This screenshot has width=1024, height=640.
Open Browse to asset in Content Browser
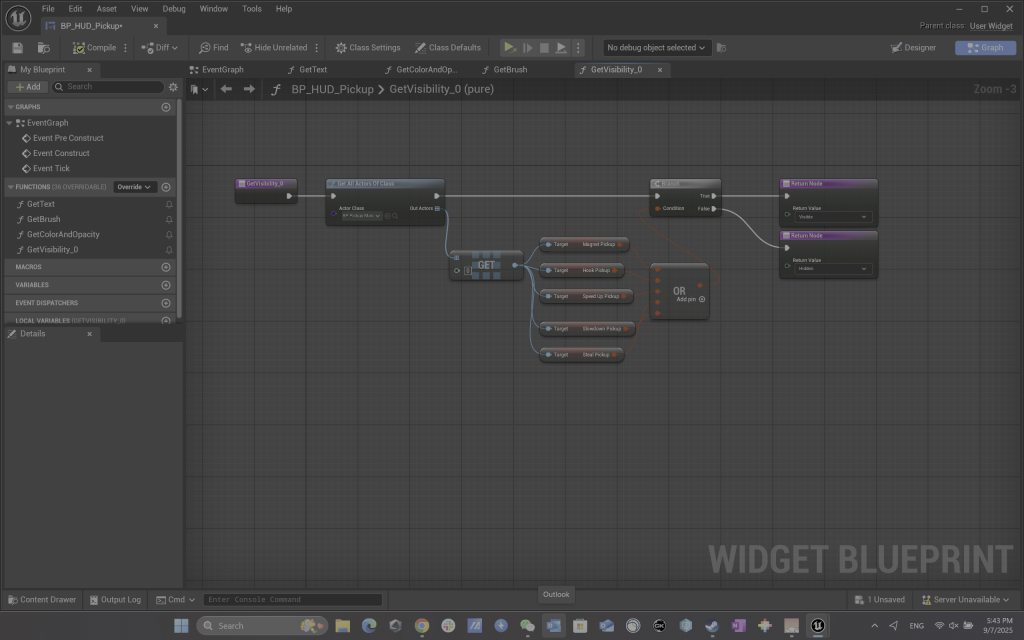(x=43, y=47)
